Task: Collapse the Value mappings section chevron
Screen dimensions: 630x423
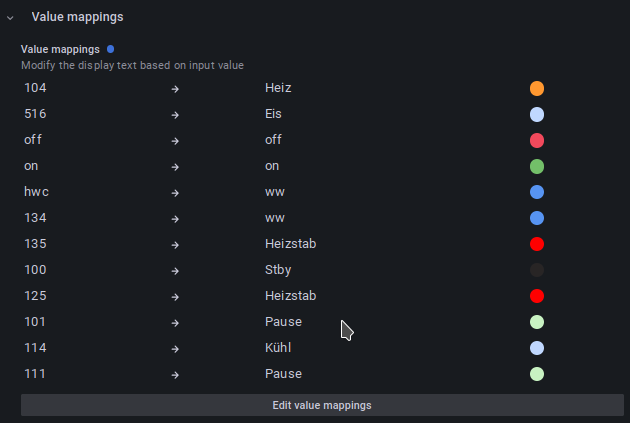Action: tap(10, 18)
